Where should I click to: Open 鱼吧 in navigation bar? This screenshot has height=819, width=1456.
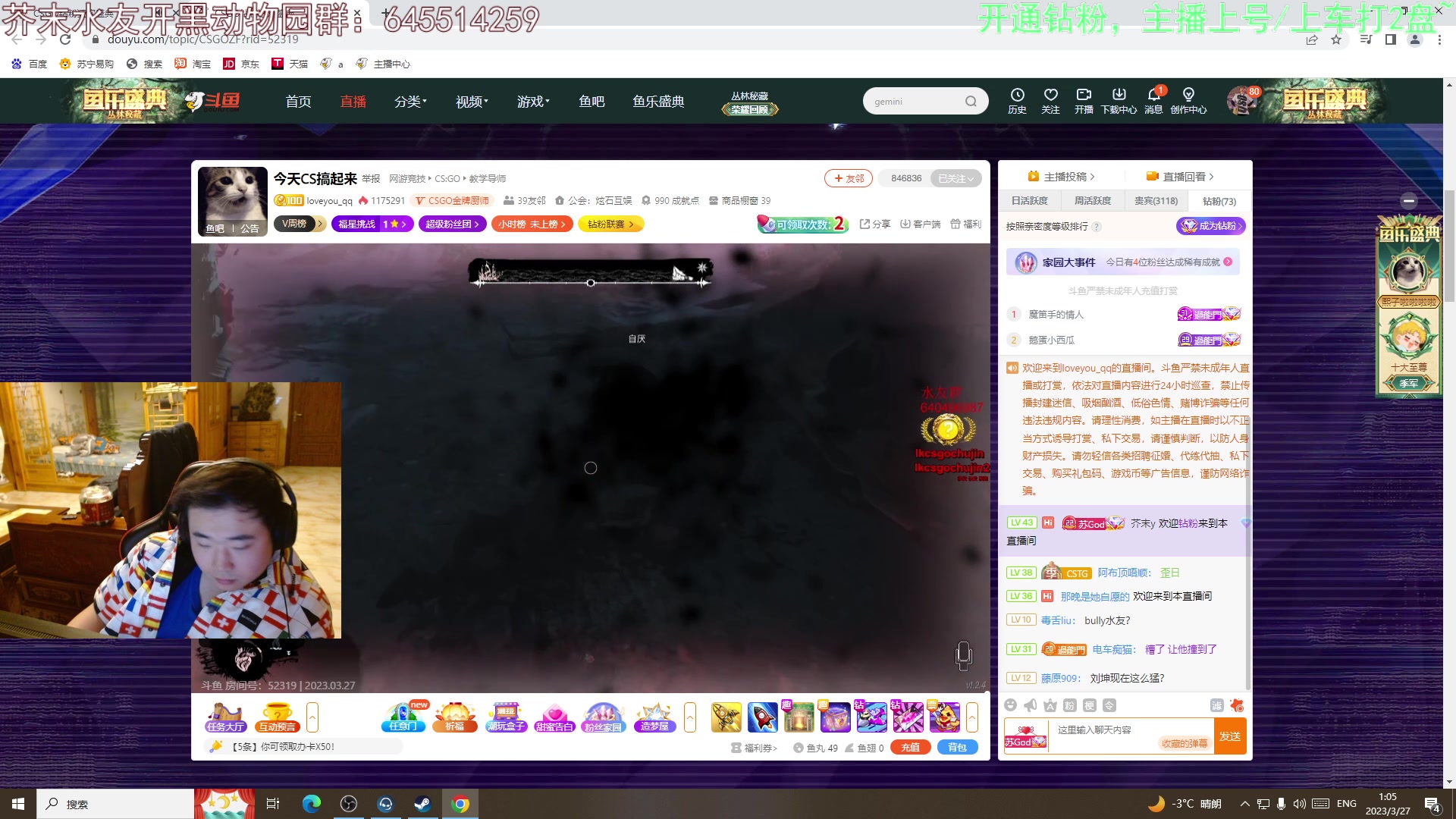click(591, 102)
